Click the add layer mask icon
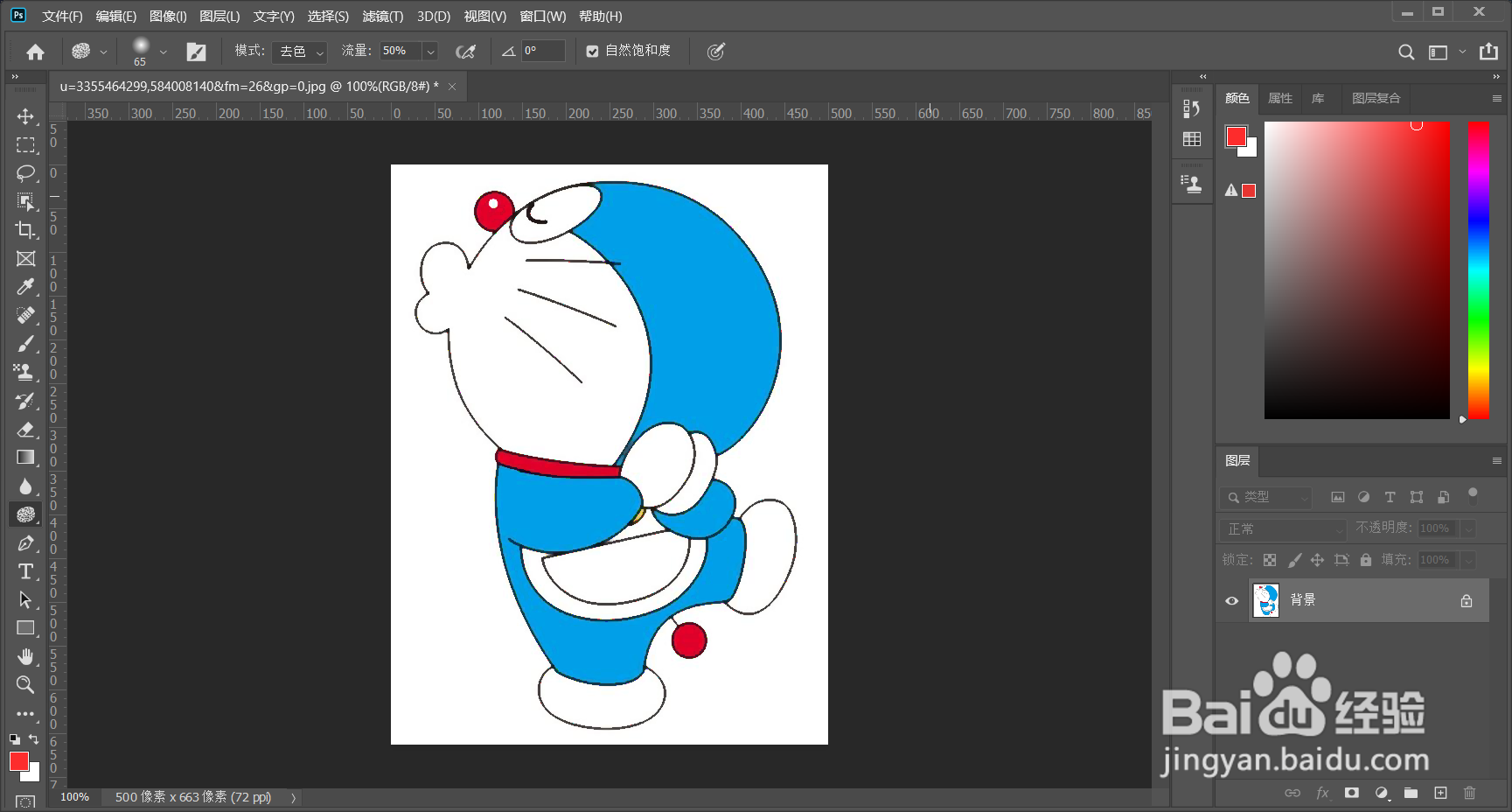The image size is (1512, 812). 1352,793
